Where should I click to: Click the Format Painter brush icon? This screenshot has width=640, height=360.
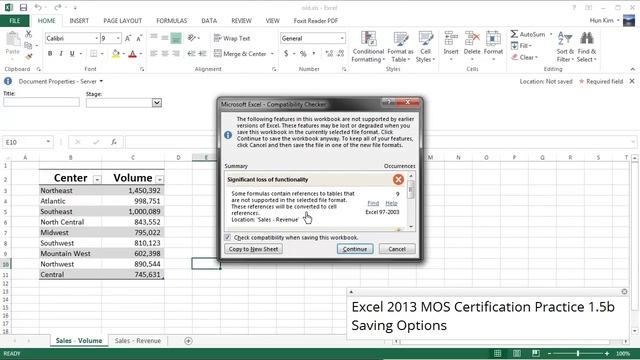pyautogui.click(x=28, y=57)
